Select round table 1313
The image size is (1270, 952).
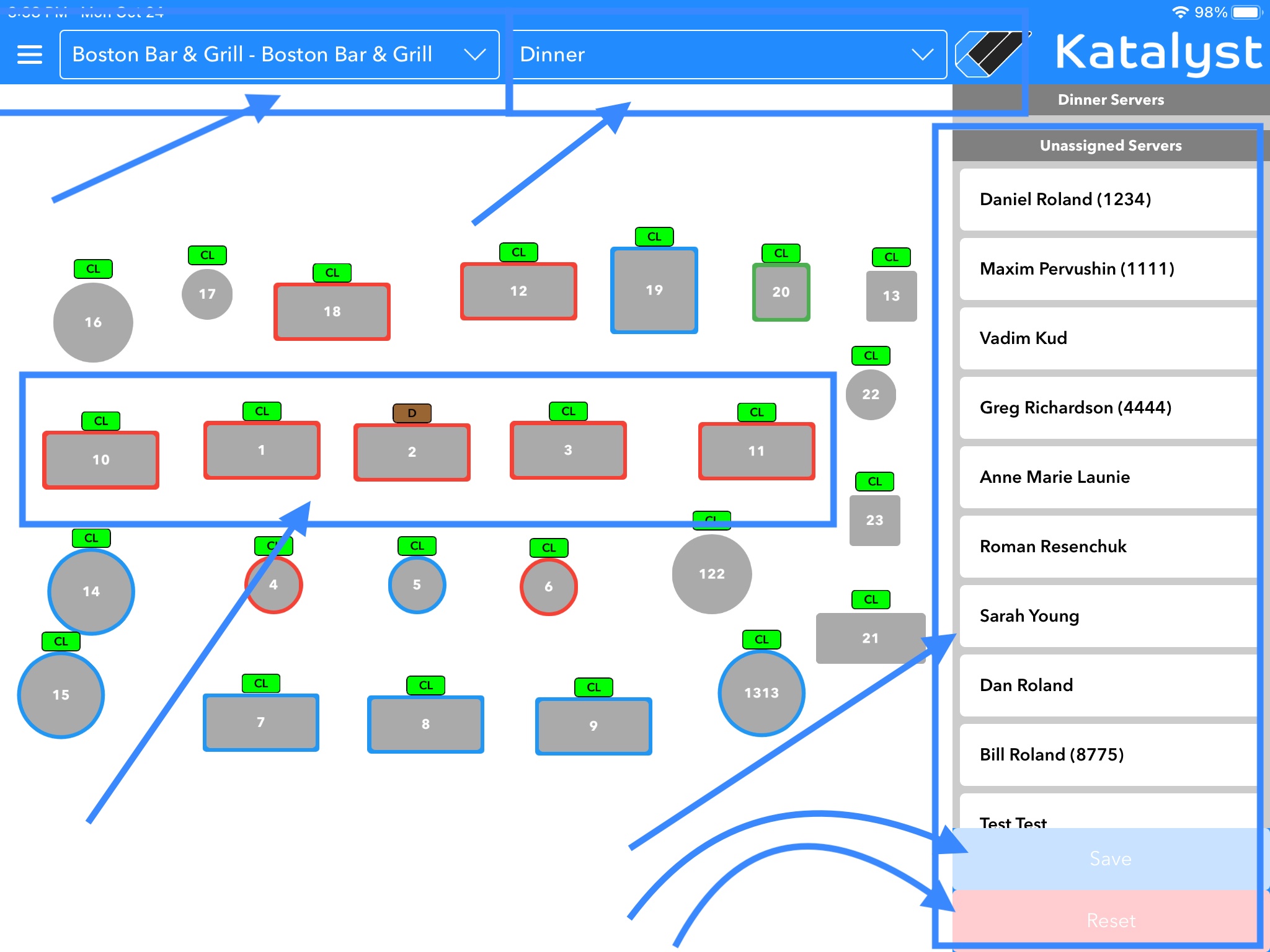(x=761, y=693)
